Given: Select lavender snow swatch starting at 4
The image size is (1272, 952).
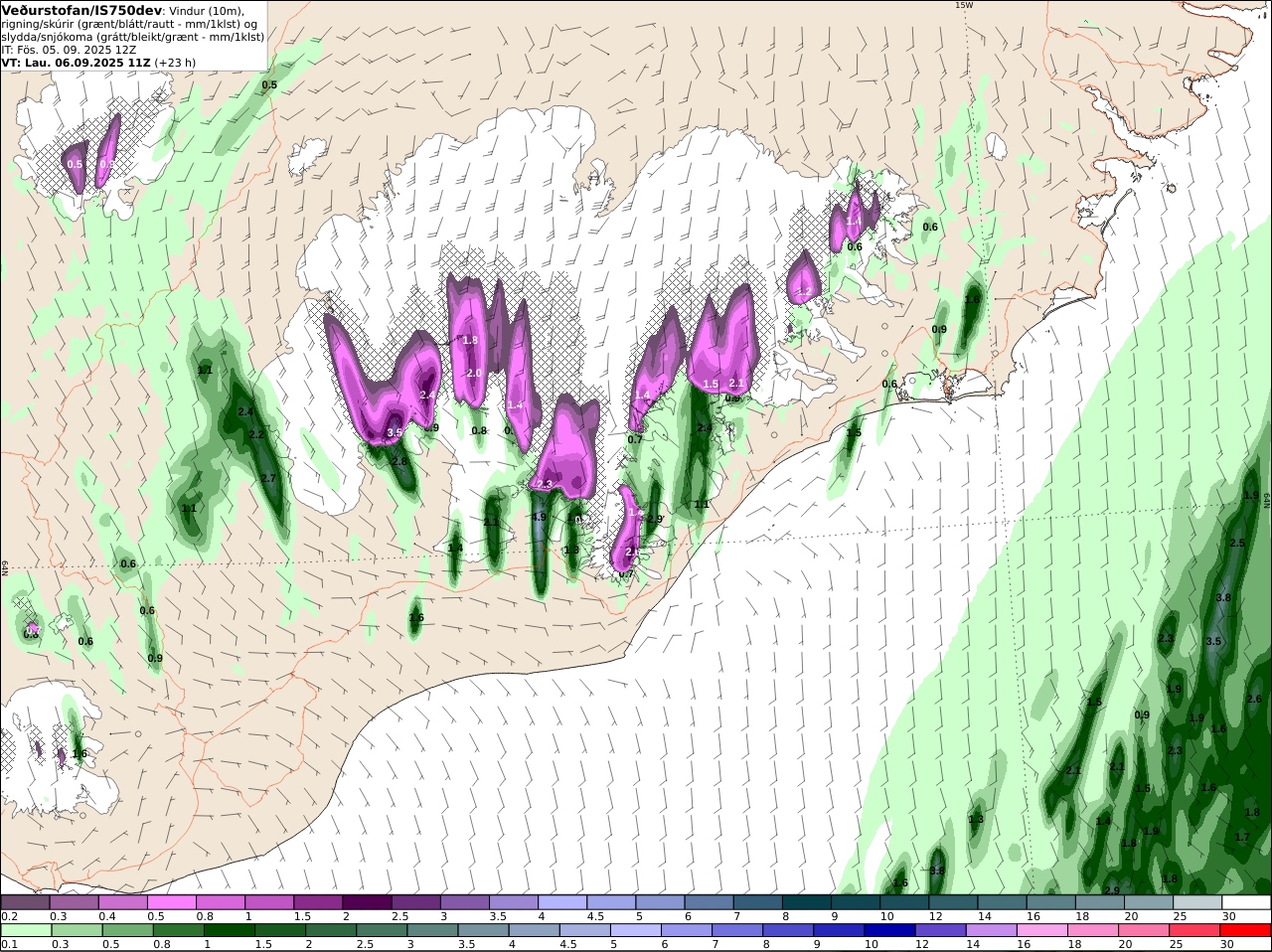Looking at the screenshot, I should coord(562,902).
